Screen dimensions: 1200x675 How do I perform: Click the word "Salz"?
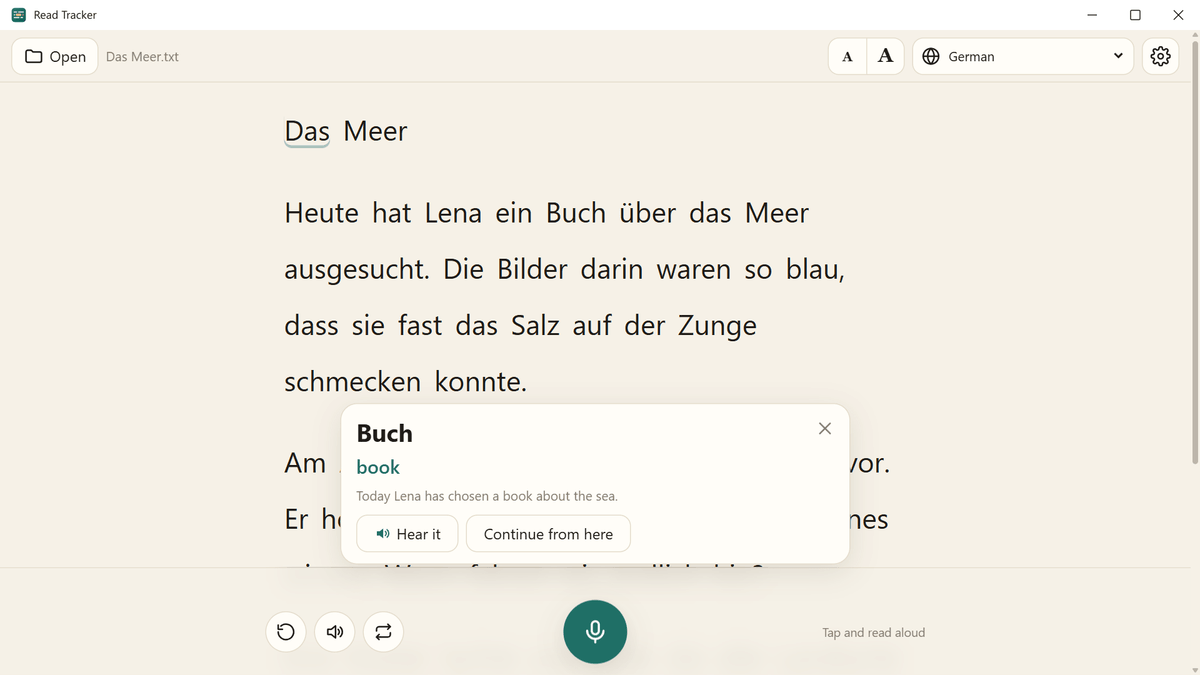point(535,326)
